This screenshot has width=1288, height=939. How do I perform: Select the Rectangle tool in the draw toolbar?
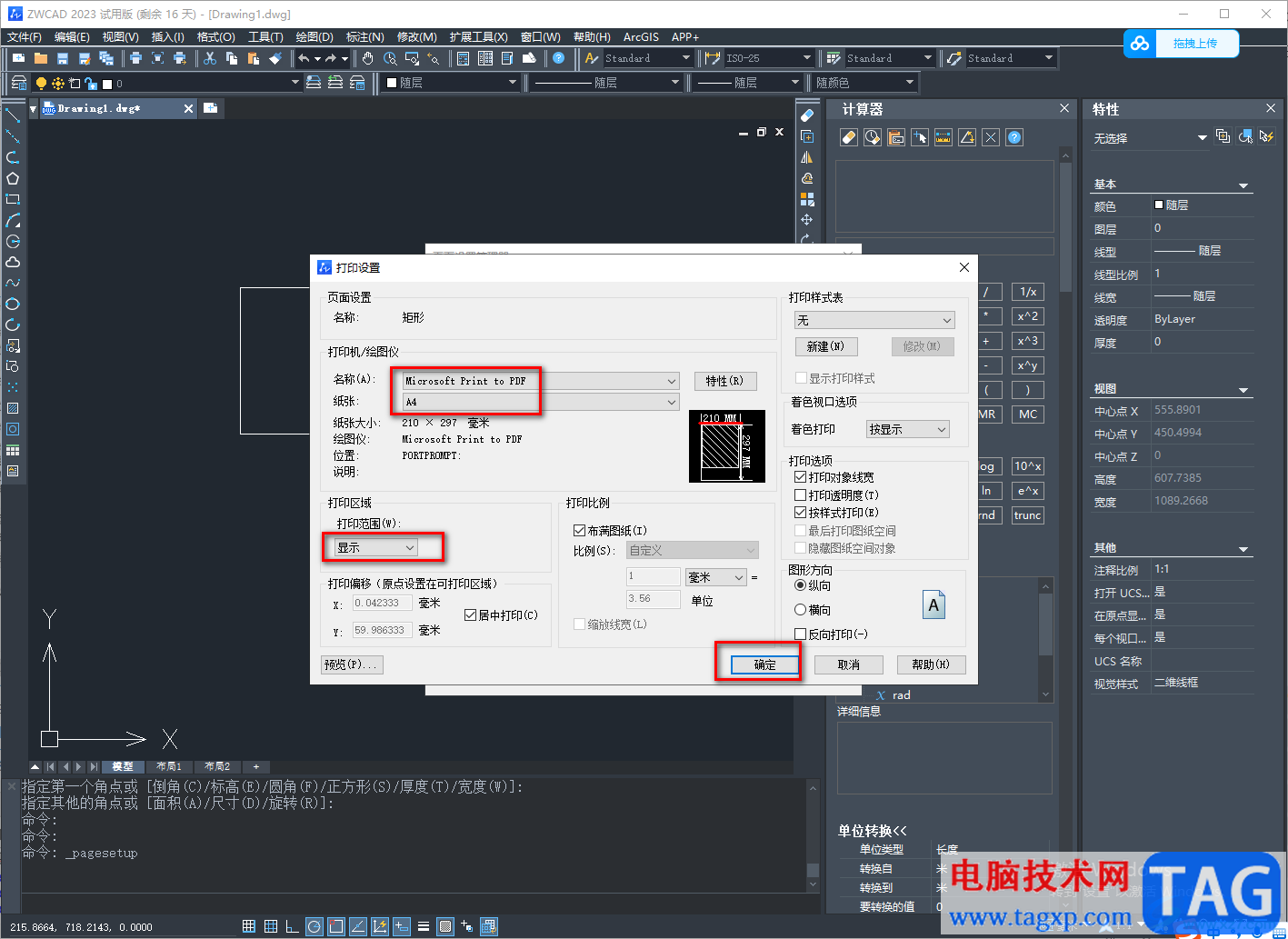coord(13,199)
